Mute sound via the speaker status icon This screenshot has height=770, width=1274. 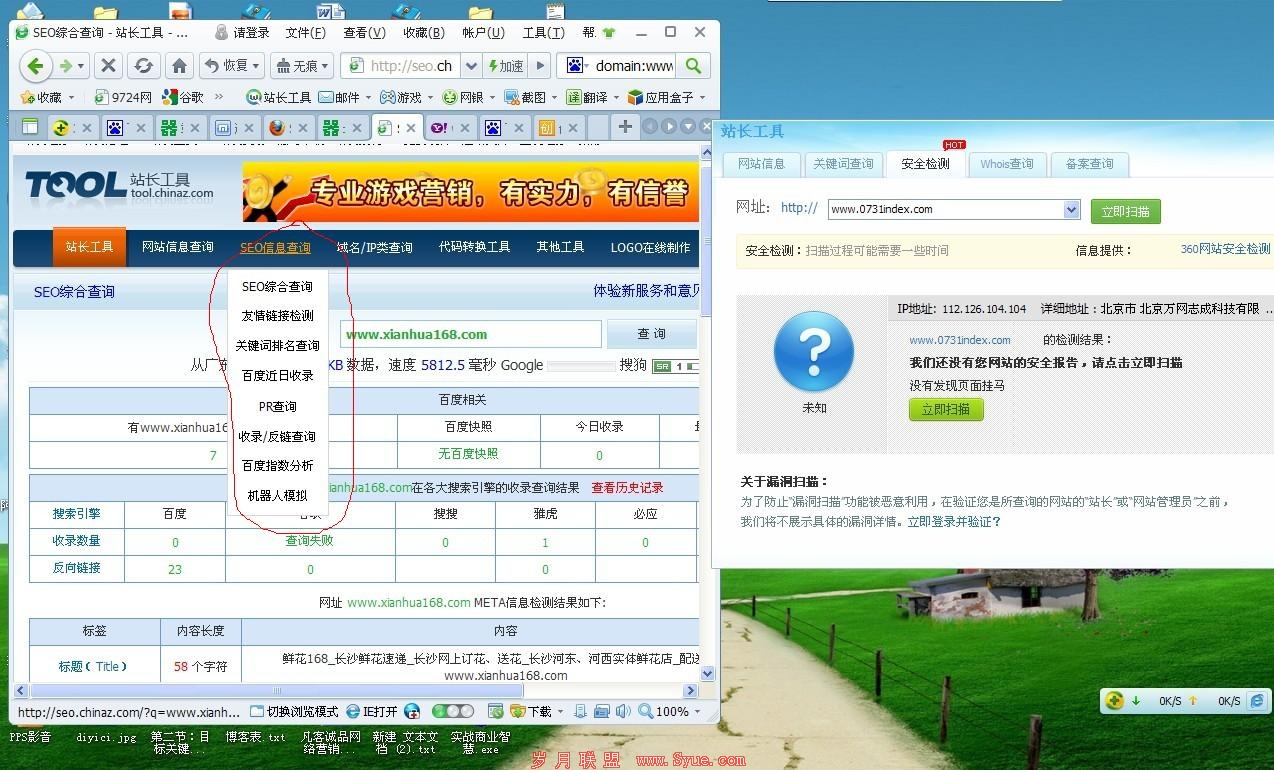pyautogui.click(x=622, y=712)
